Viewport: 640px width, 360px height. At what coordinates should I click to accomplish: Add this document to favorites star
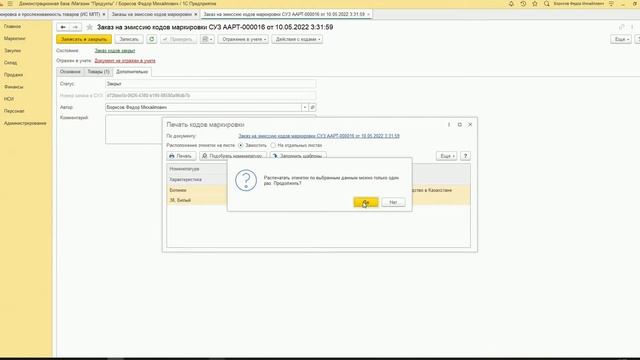(x=89, y=27)
